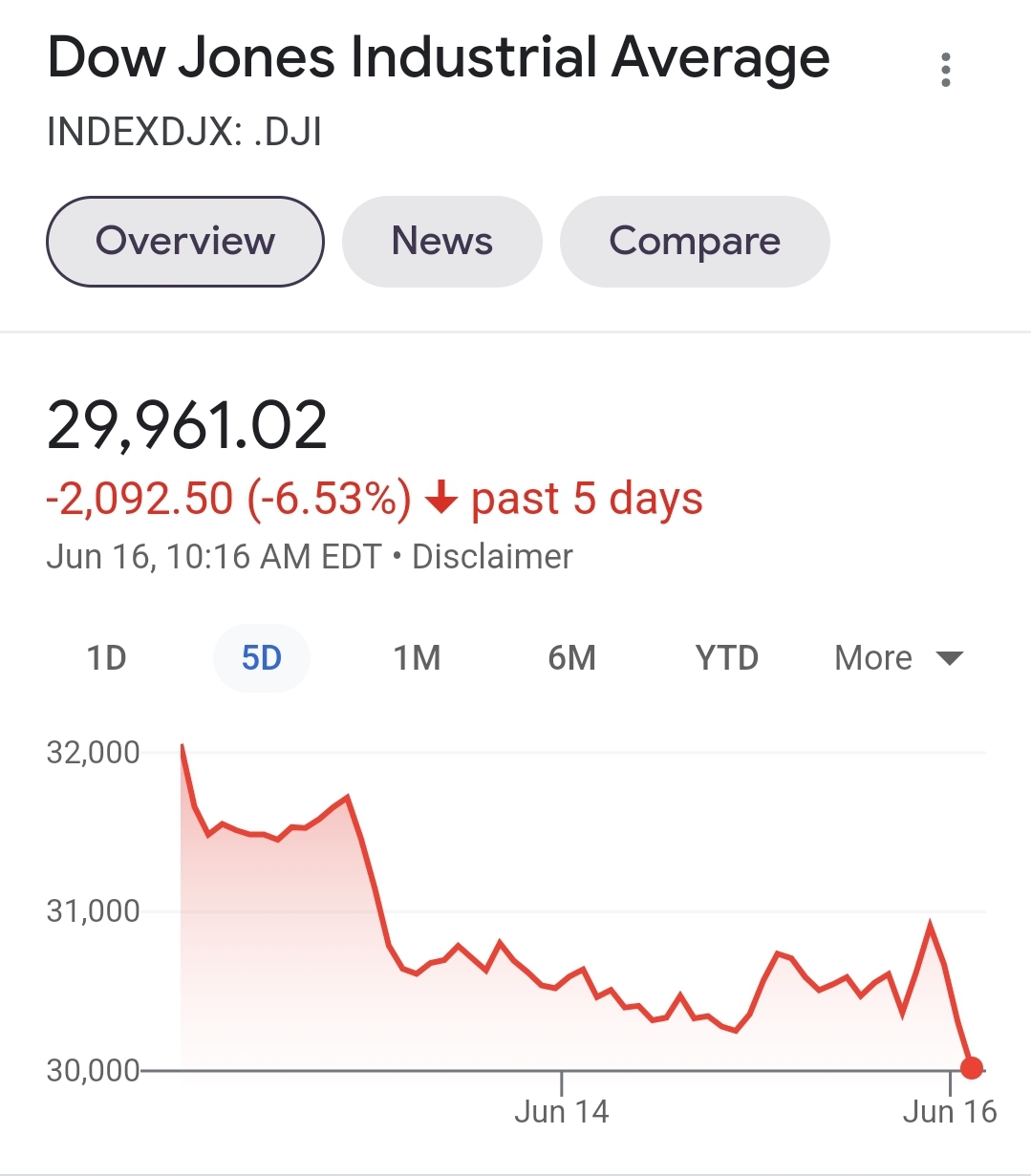Click the INDEXDJX: .DJI ticker label
Viewport: 1031px width, 1176px height.
pyautogui.click(x=184, y=132)
